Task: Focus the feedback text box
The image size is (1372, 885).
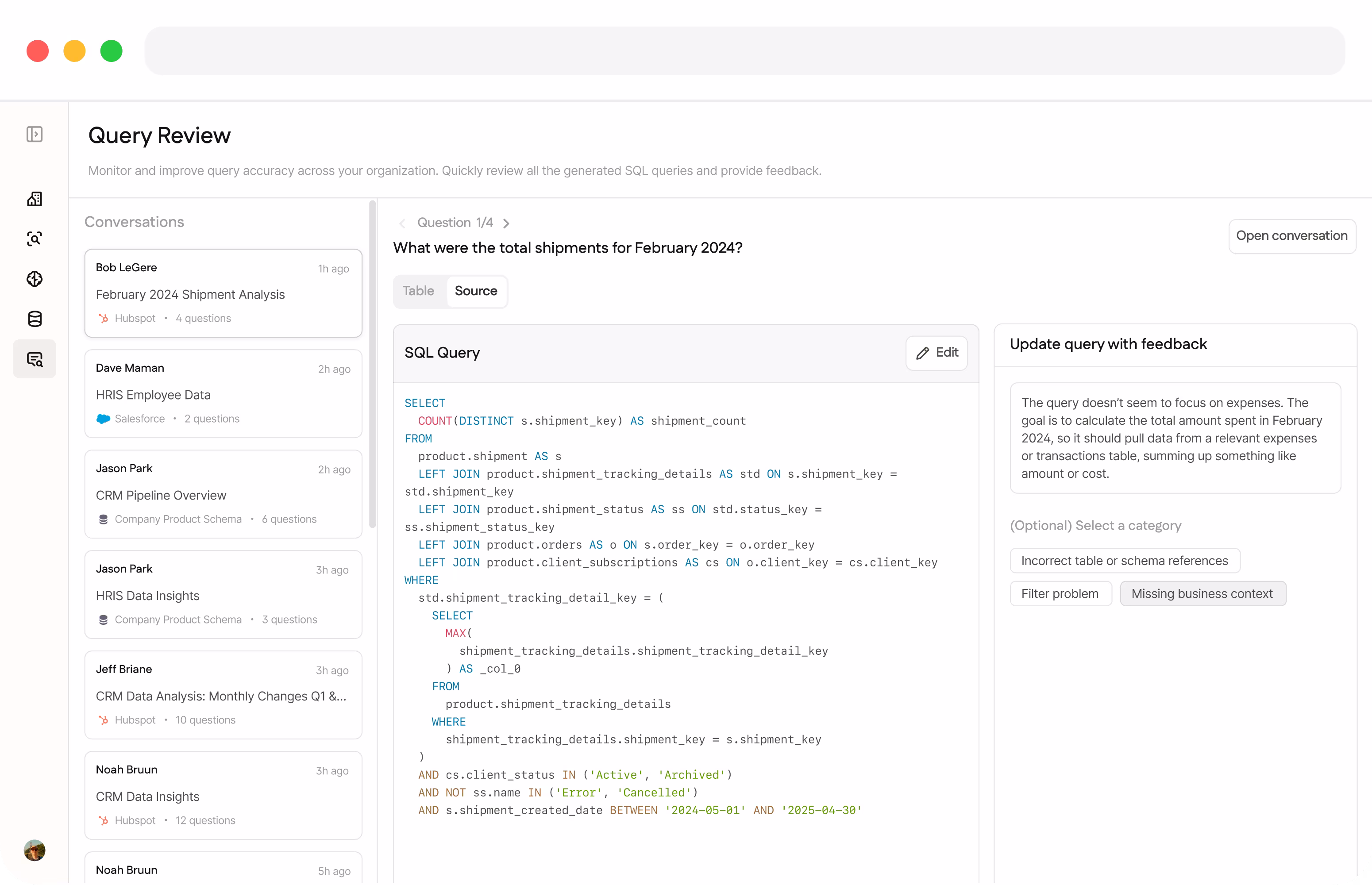Action: coord(1175,438)
